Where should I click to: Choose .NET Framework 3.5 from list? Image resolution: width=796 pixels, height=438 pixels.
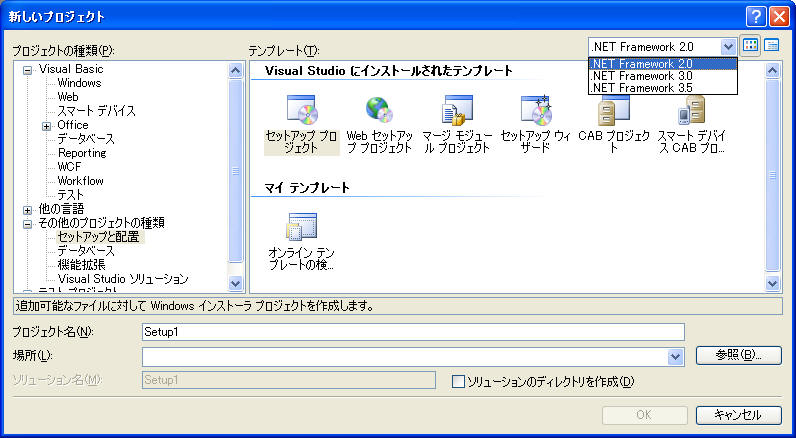pos(662,88)
